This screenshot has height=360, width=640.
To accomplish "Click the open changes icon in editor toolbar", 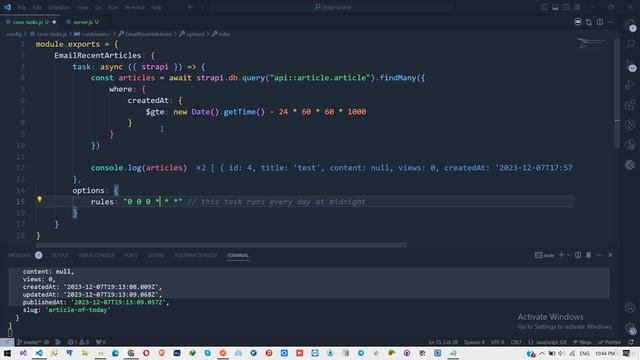I will 589,22.
